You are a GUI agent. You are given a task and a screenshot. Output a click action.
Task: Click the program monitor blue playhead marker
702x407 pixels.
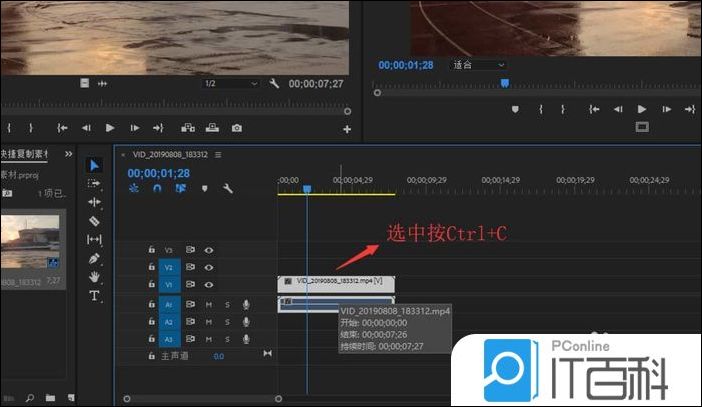(505, 84)
